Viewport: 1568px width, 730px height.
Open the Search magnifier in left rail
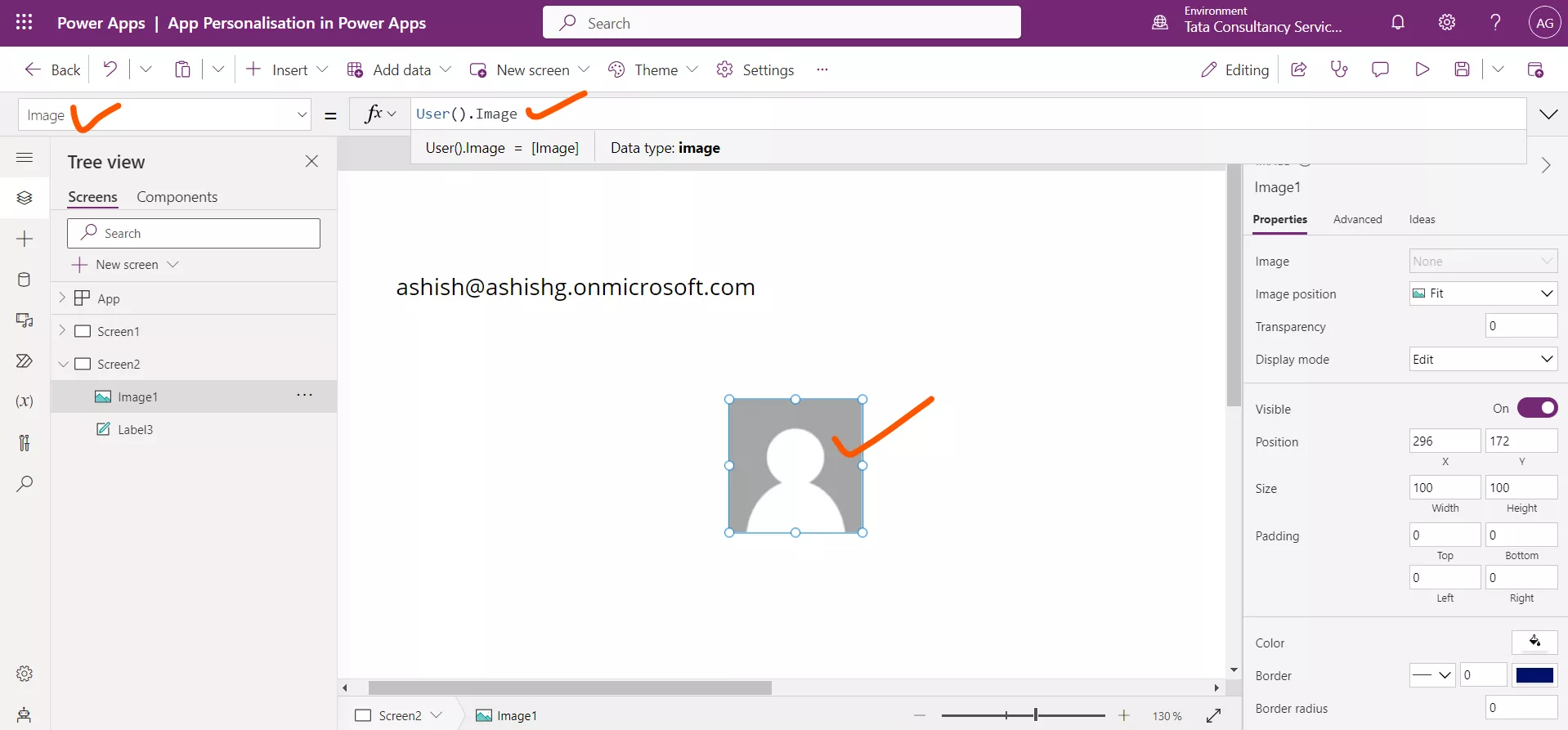click(x=25, y=483)
